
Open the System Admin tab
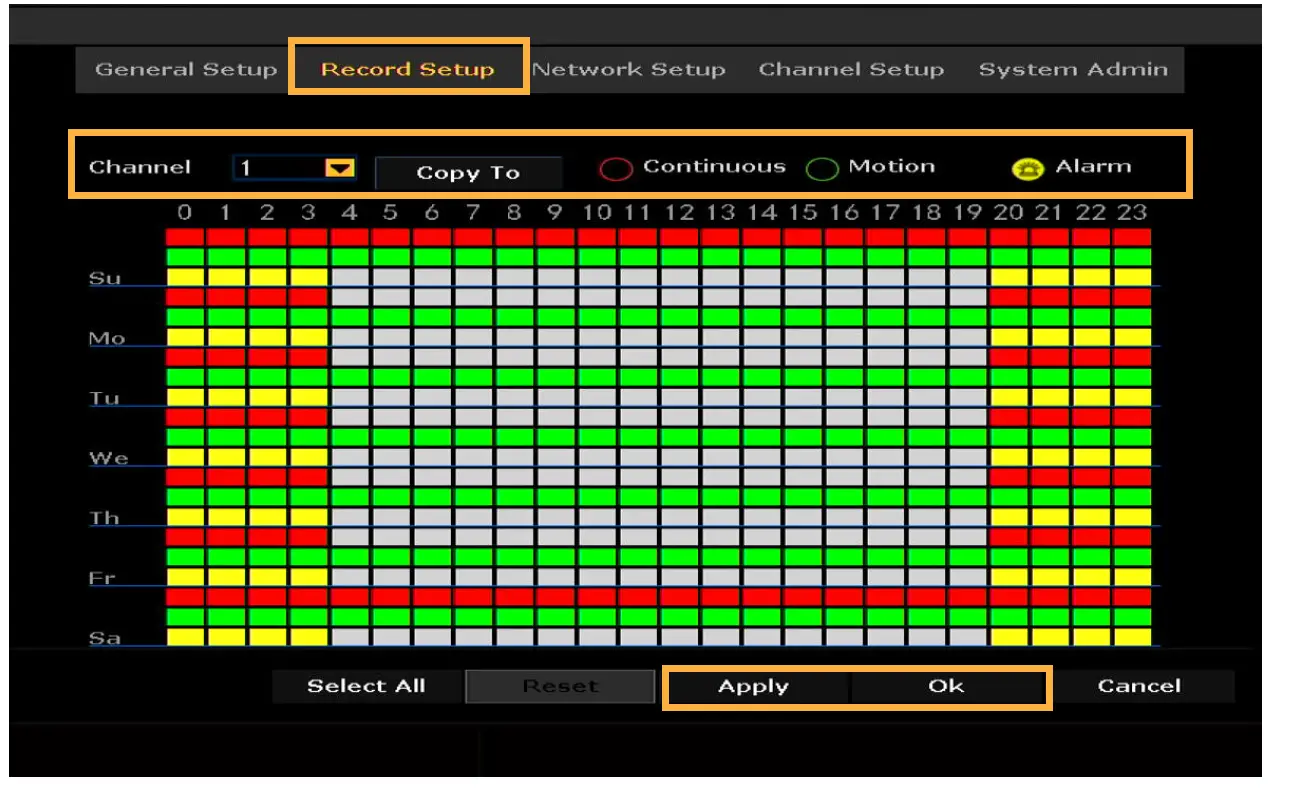(x=1072, y=70)
